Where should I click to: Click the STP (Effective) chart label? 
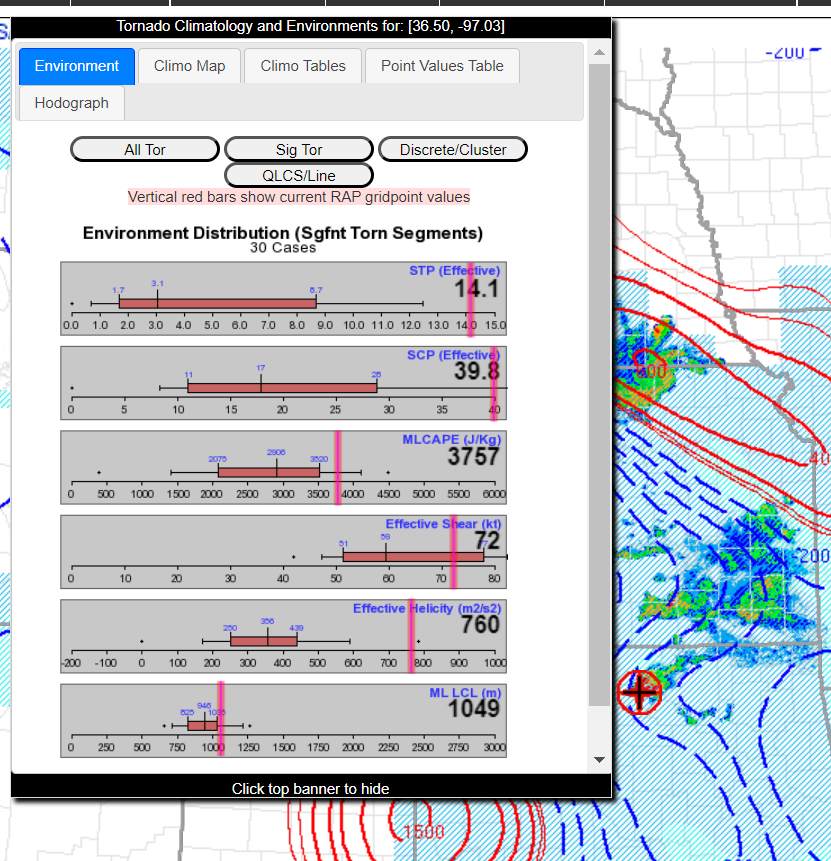(454, 271)
